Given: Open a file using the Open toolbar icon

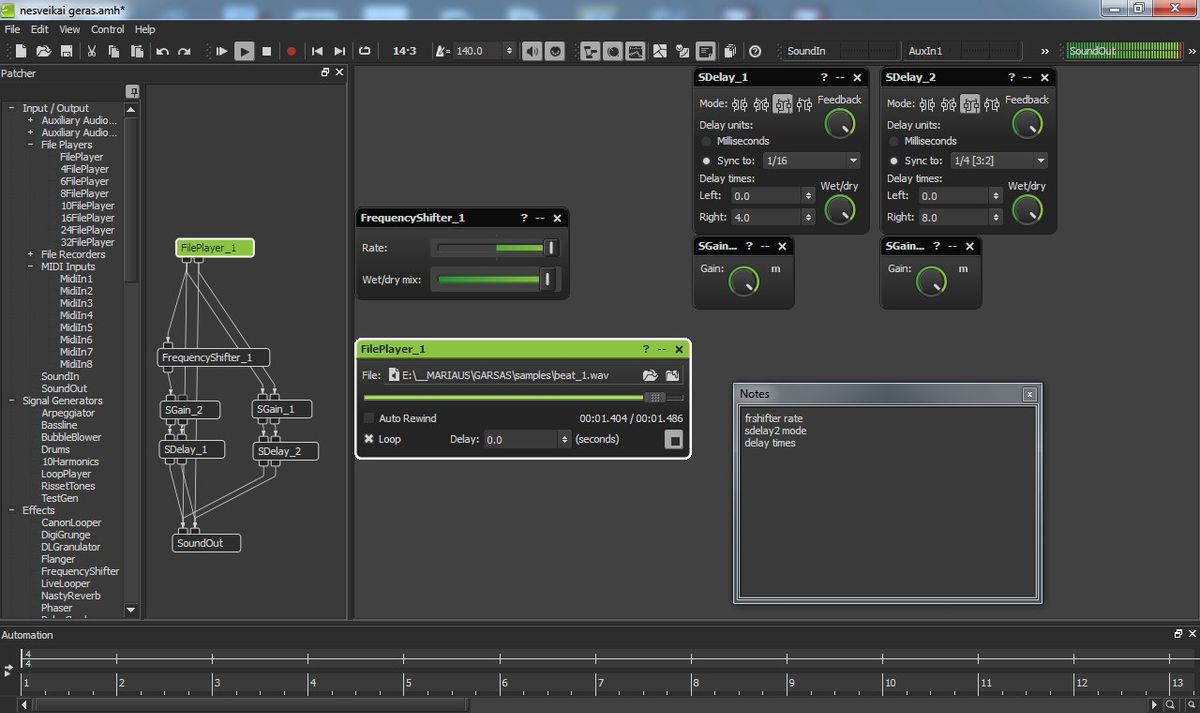Looking at the screenshot, I should point(42,51).
